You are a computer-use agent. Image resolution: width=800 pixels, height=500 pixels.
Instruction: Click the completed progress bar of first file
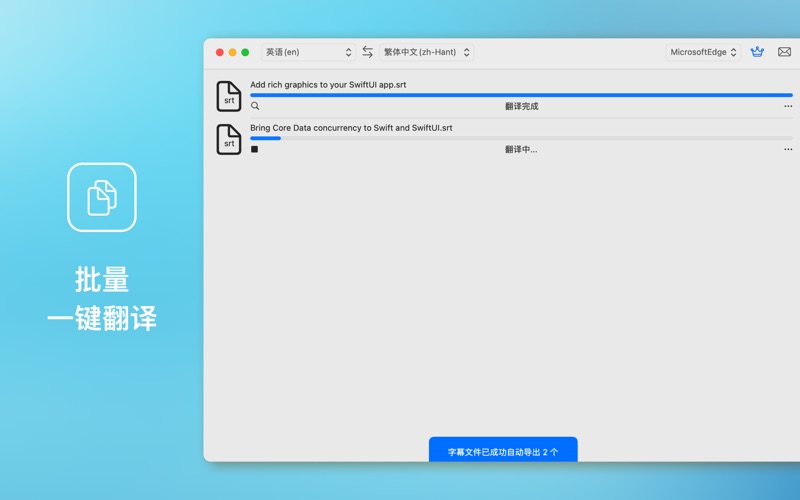521,95
